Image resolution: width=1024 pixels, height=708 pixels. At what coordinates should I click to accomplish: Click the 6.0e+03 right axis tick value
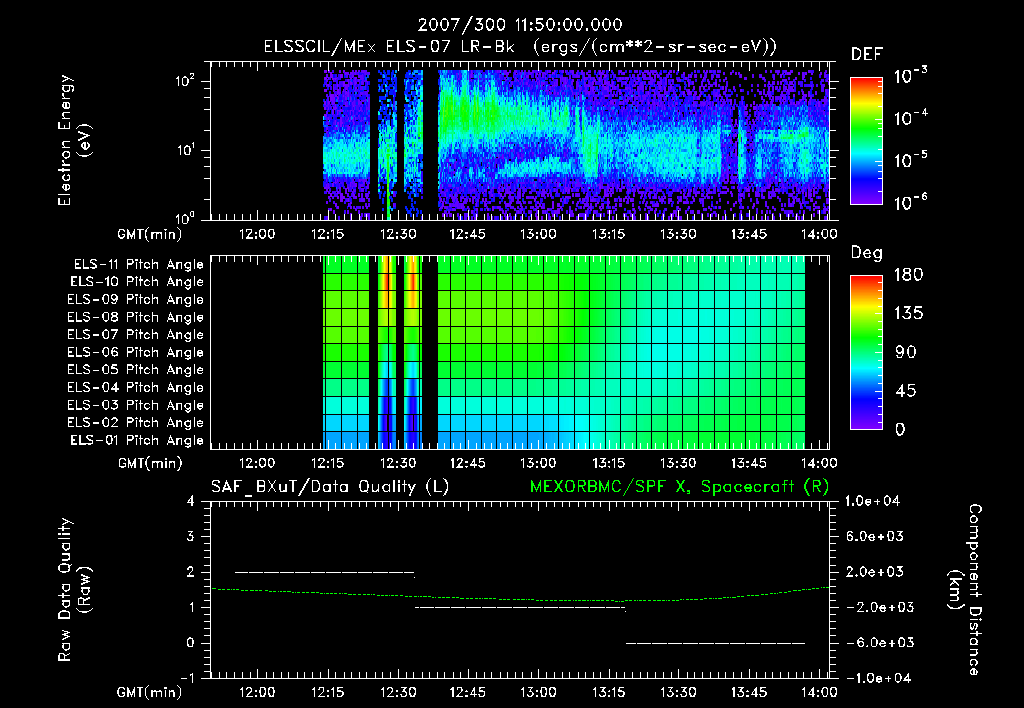[875, 536]
